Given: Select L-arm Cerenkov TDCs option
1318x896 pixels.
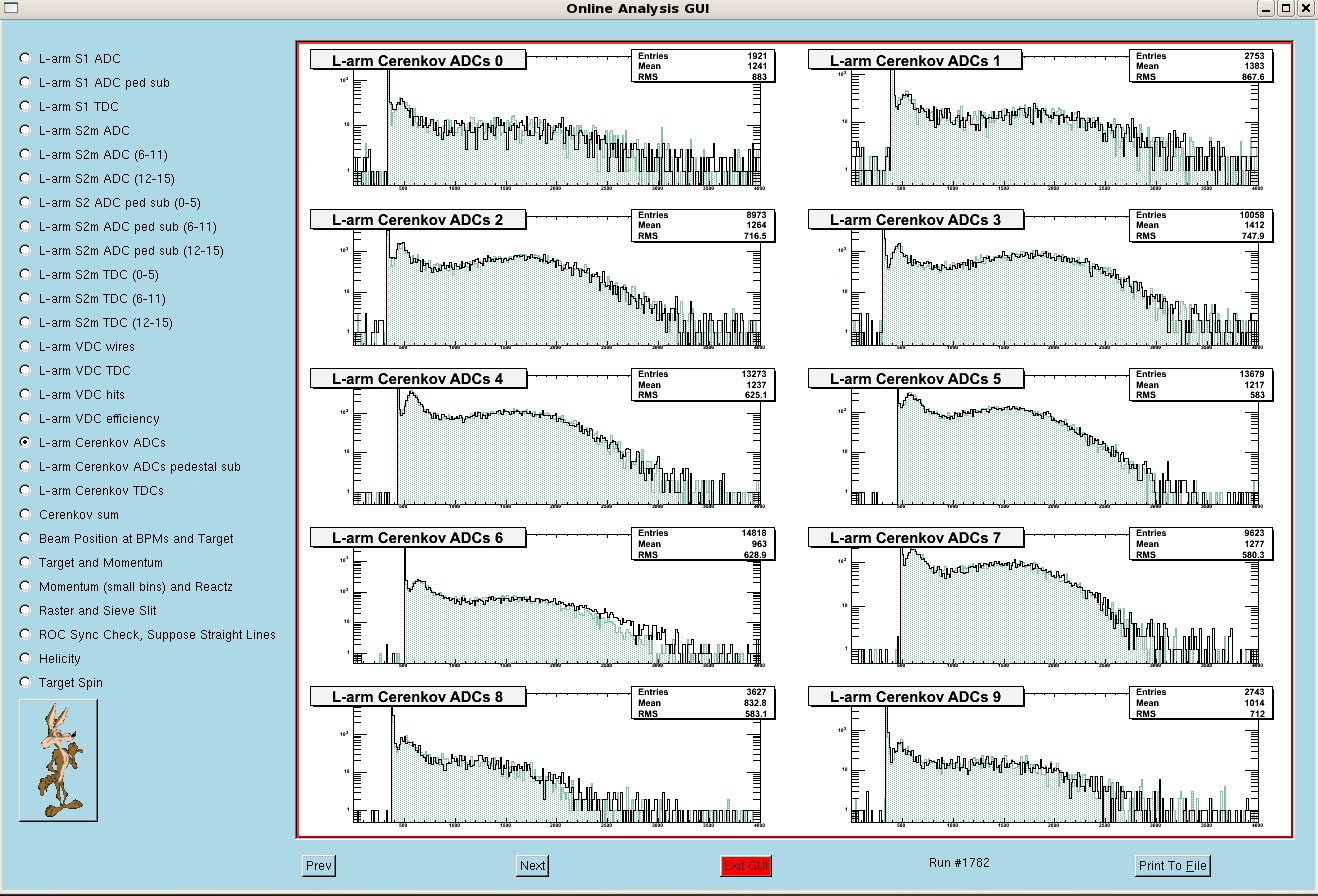Looking at the screenshot, I should point(25,491).
